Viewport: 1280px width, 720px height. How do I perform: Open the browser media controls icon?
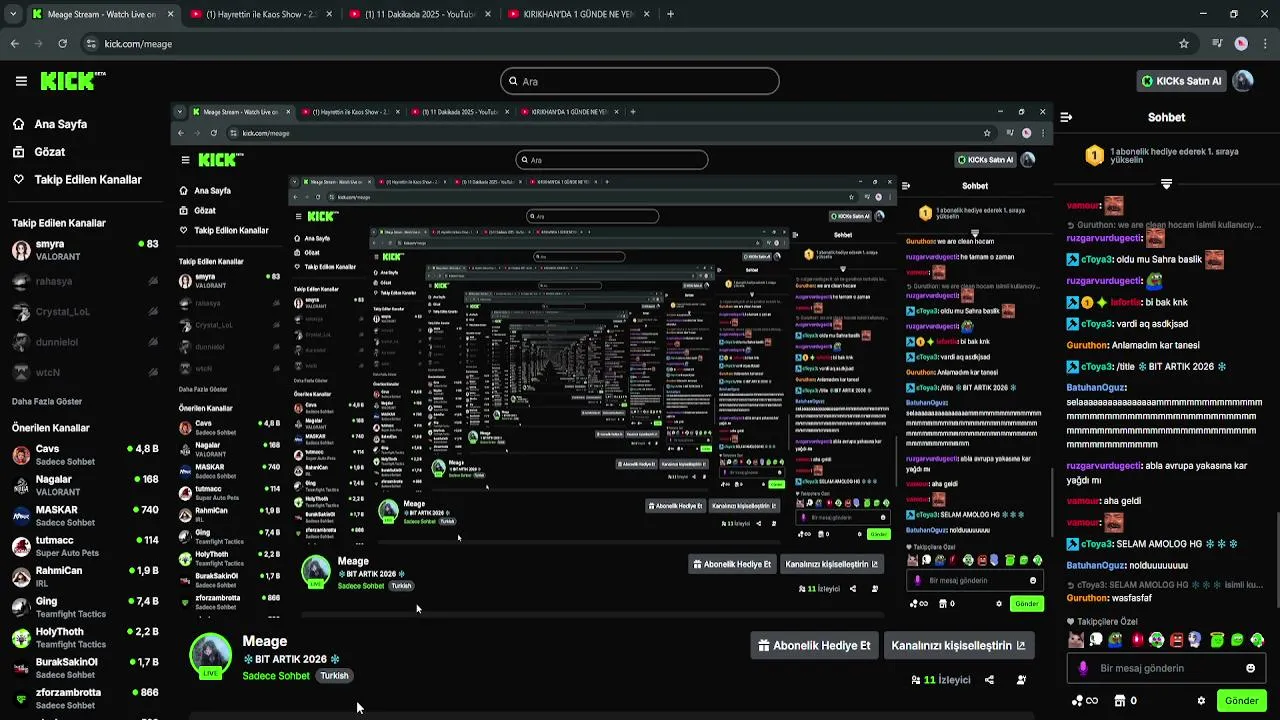pyautogui.click(x=1217, y=44)
